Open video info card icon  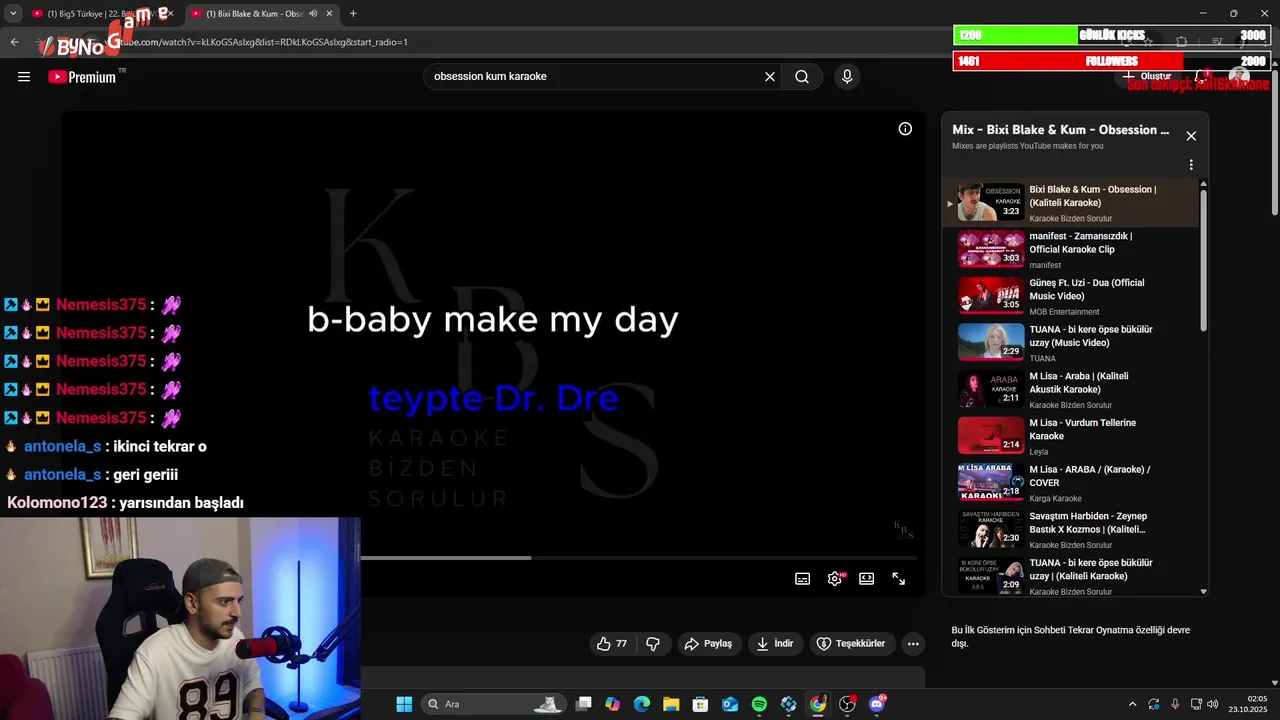pyautogui.click(x=905, y=129)
